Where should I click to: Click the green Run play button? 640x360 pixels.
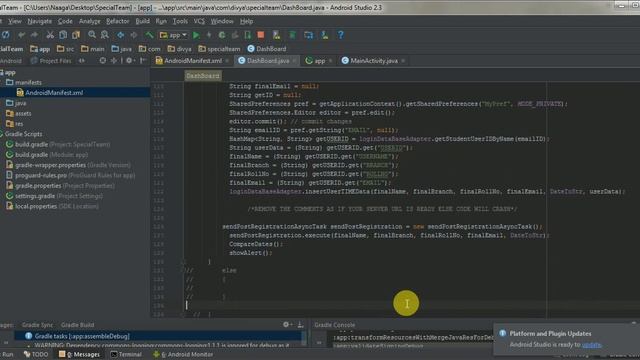[x=196, y=35]
